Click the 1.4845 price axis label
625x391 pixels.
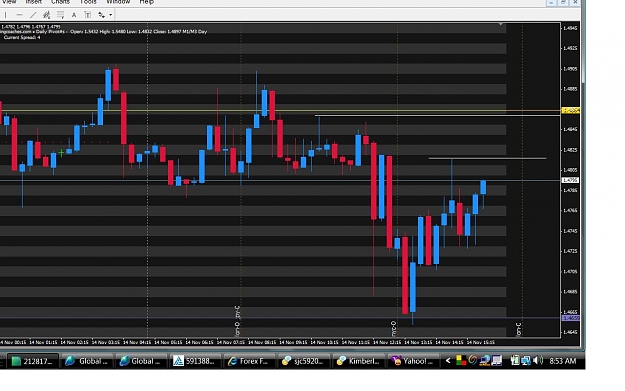[x=570, y=129]
